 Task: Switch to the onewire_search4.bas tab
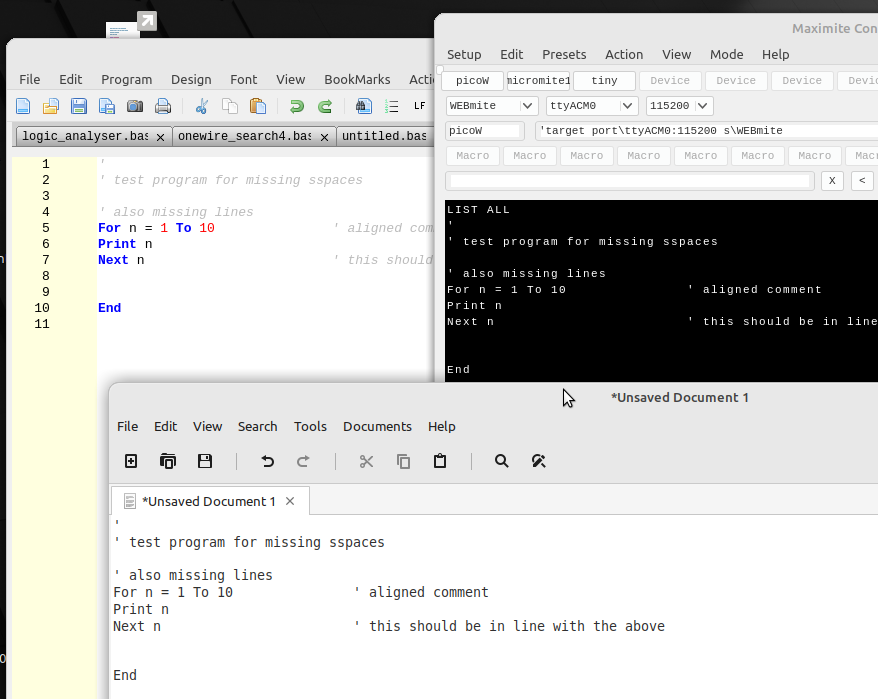click(244, 136)
